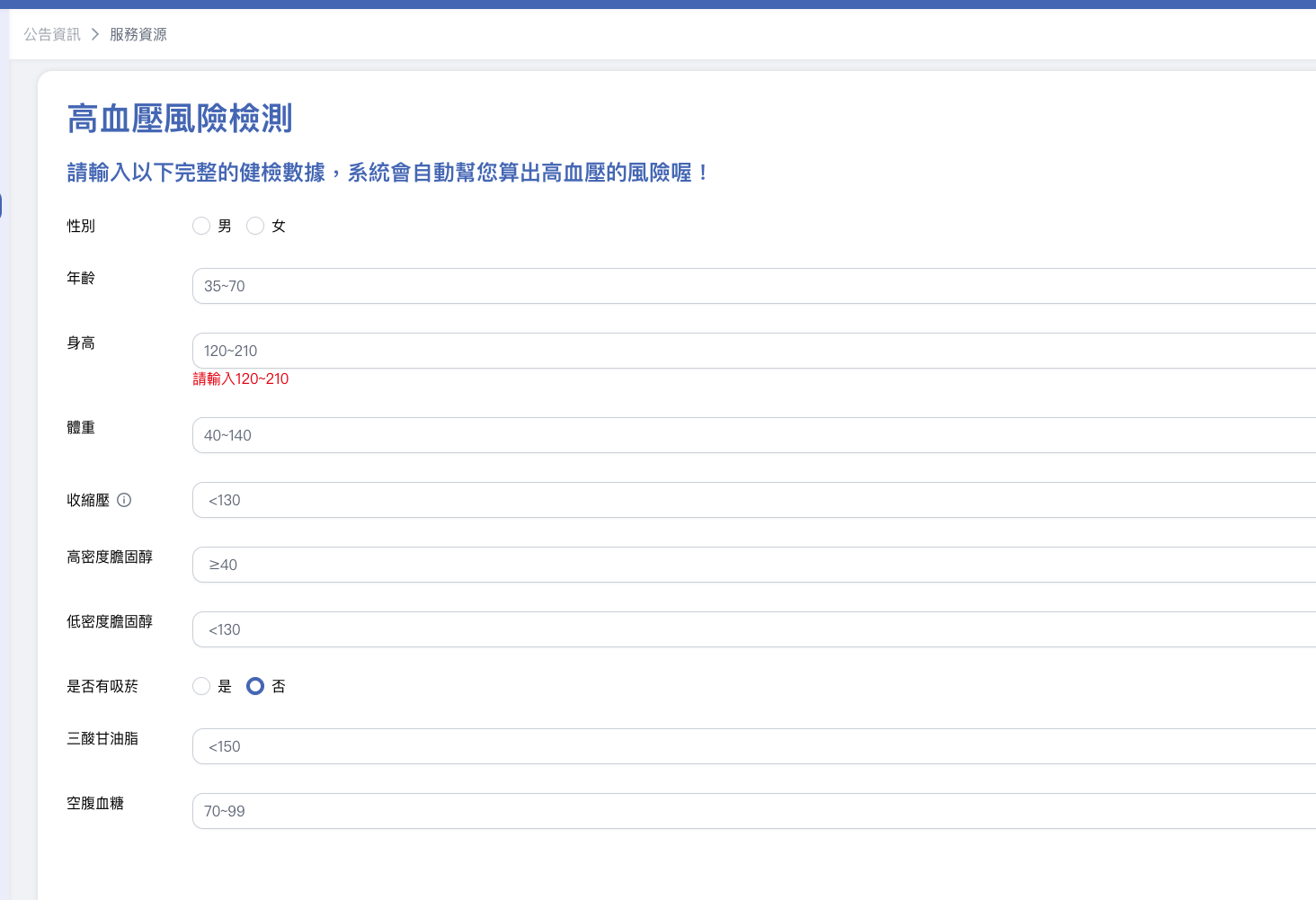This screenshot has width=1316, height=900.
Task: Click the red 請輸入120~210 error message
Action: [241, 379]
